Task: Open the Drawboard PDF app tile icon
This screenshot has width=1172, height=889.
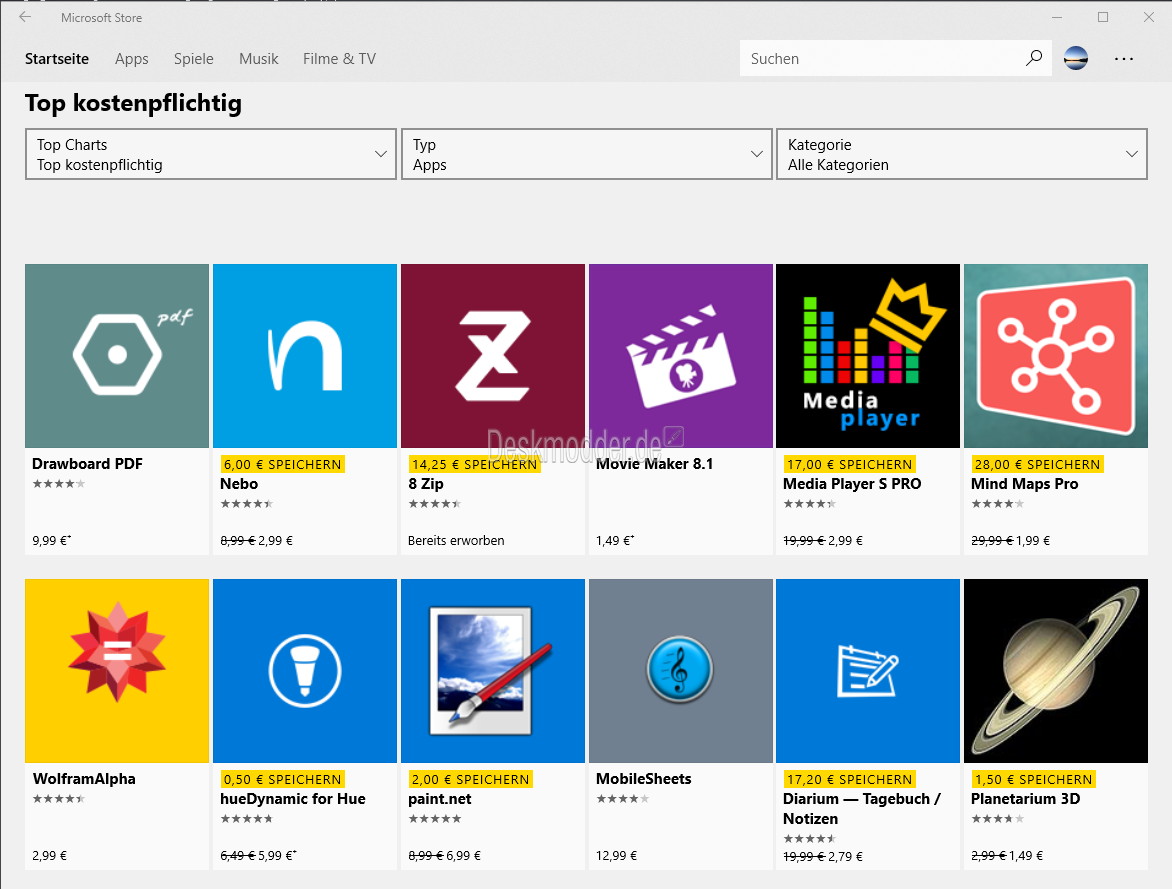Action: [117, 356]
